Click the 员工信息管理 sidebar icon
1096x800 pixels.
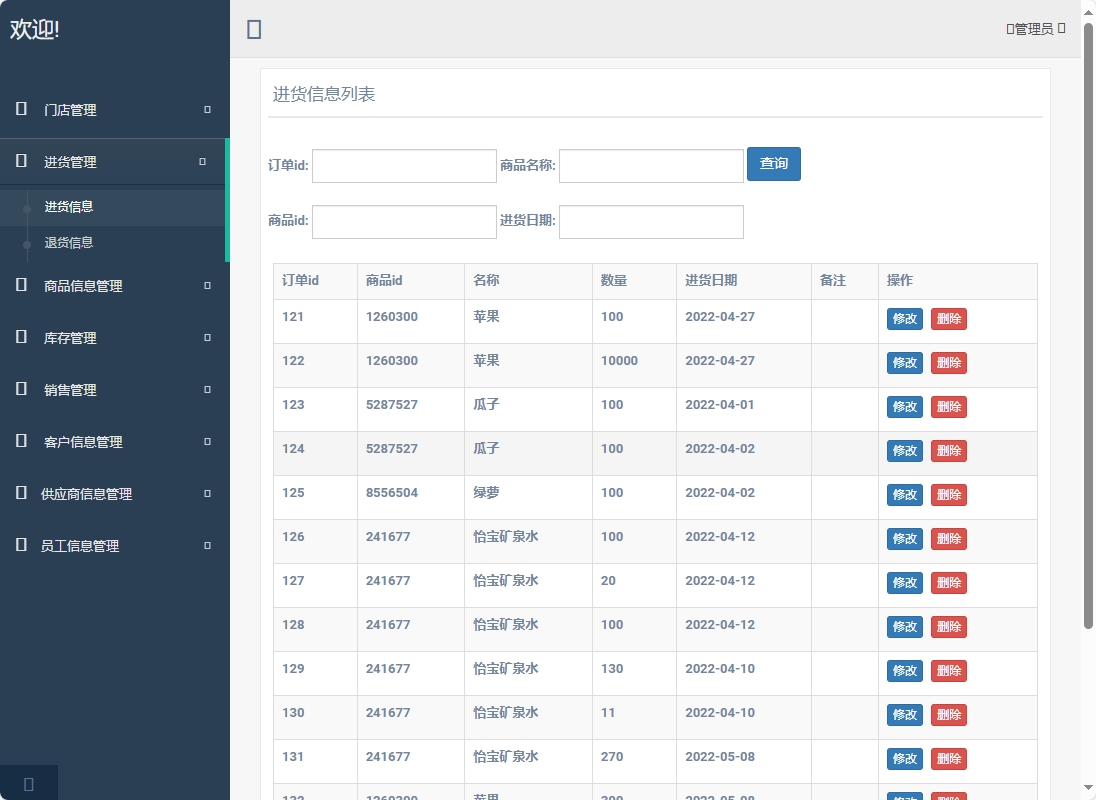(x=20, y=545)
